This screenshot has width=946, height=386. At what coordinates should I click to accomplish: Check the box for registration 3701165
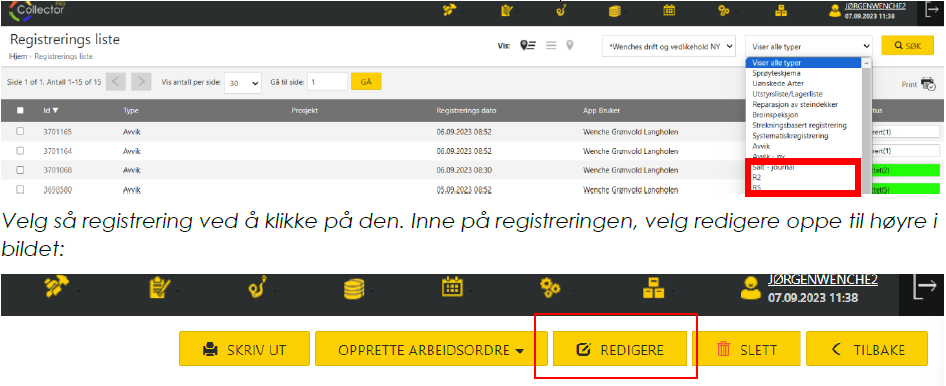(x=21, y=131)
